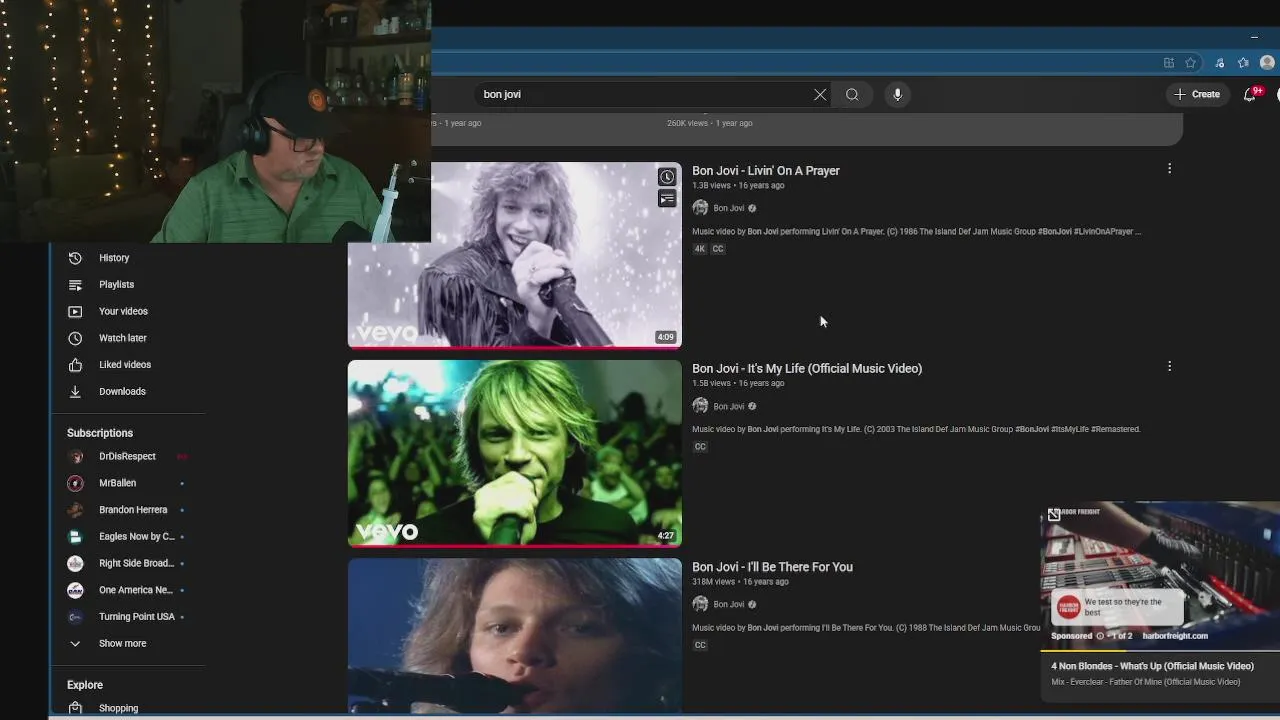Click the browser media control music icon
Viewport: 1280px width, 720px height.
(1219, 63)
